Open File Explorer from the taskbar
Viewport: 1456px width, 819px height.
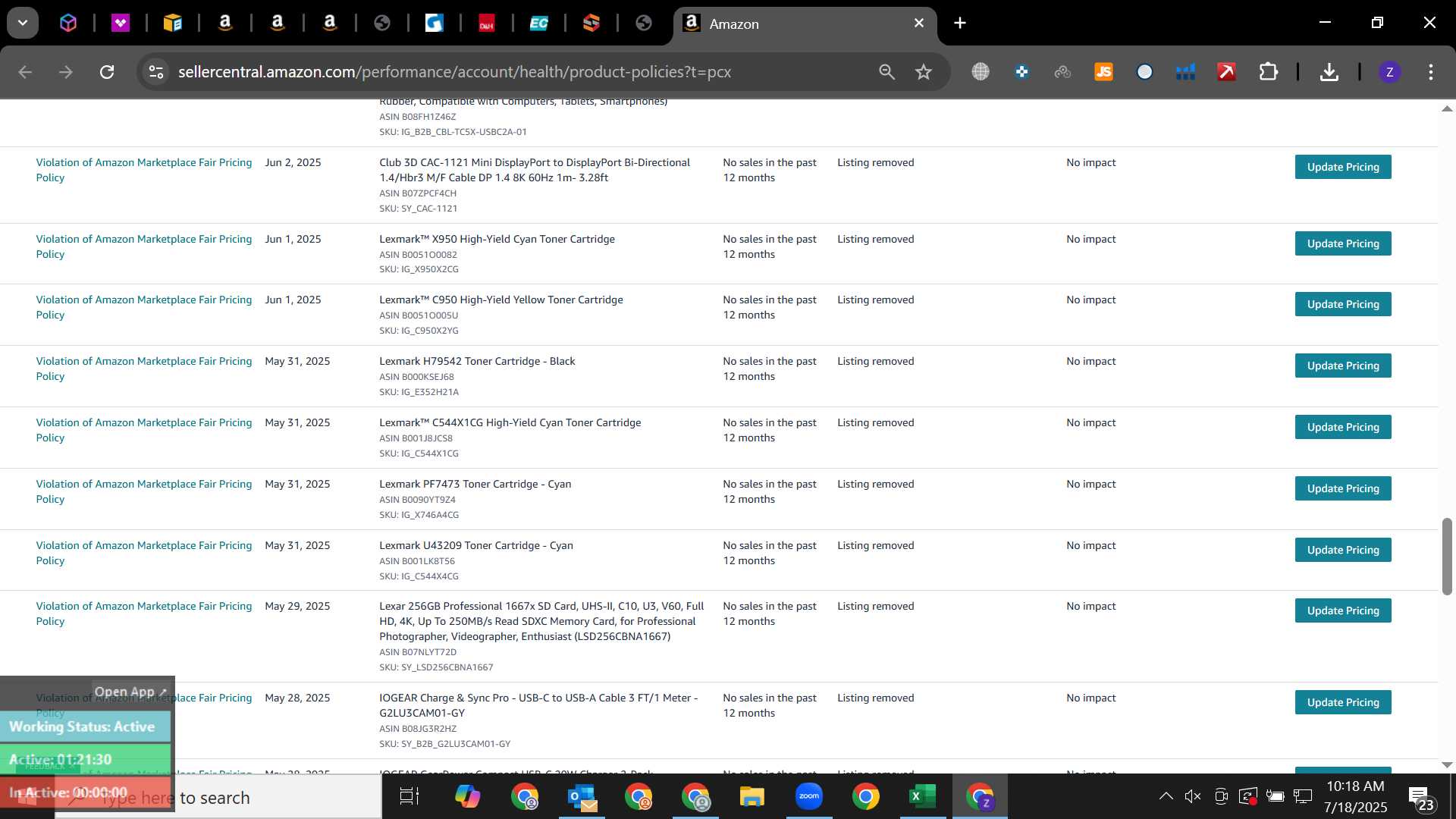752,796
